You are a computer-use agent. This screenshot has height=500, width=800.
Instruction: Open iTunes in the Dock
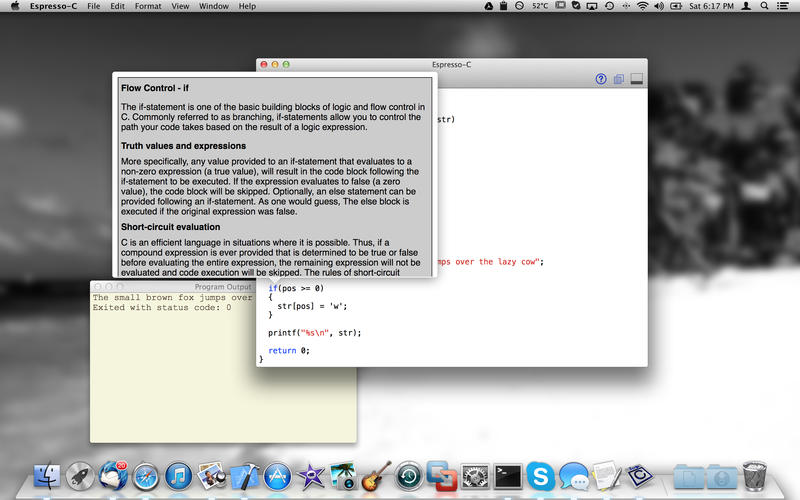tap(179, 476)
